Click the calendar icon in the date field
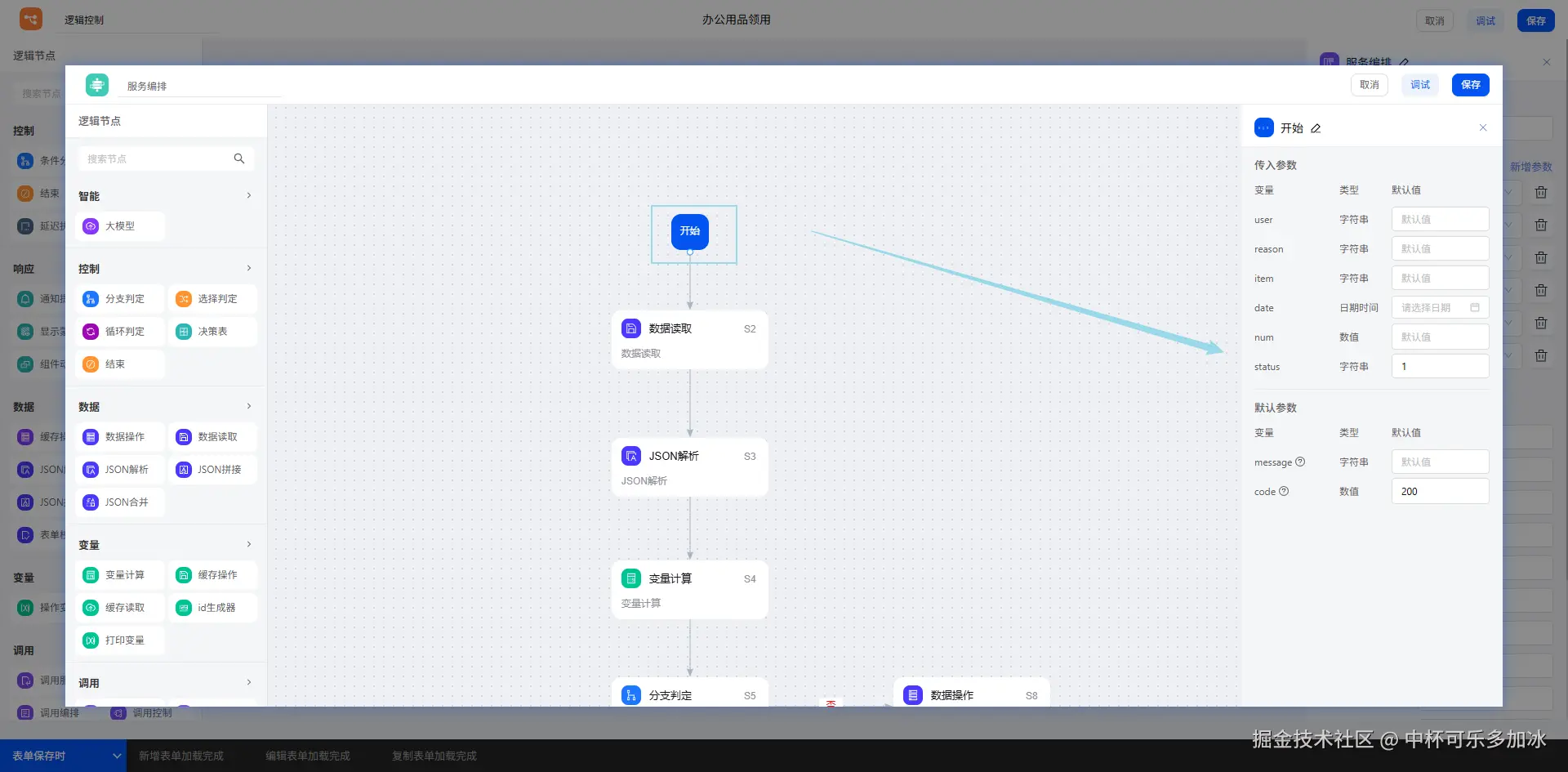The width and height of the screenshot is (1568, 772). tap(1475, 307)
